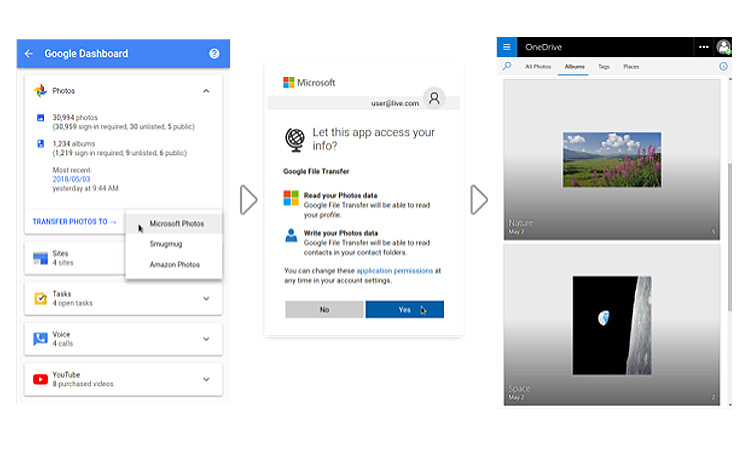Switch to the All Photos tab
This screenshot has width=750, height=450.
[x=538, y=67]
